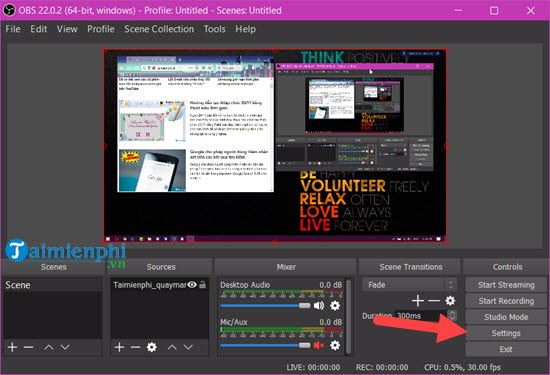Screen dimensions: 550x375
Task: Move source up in Sources panel
Action: tap(172, 347)
